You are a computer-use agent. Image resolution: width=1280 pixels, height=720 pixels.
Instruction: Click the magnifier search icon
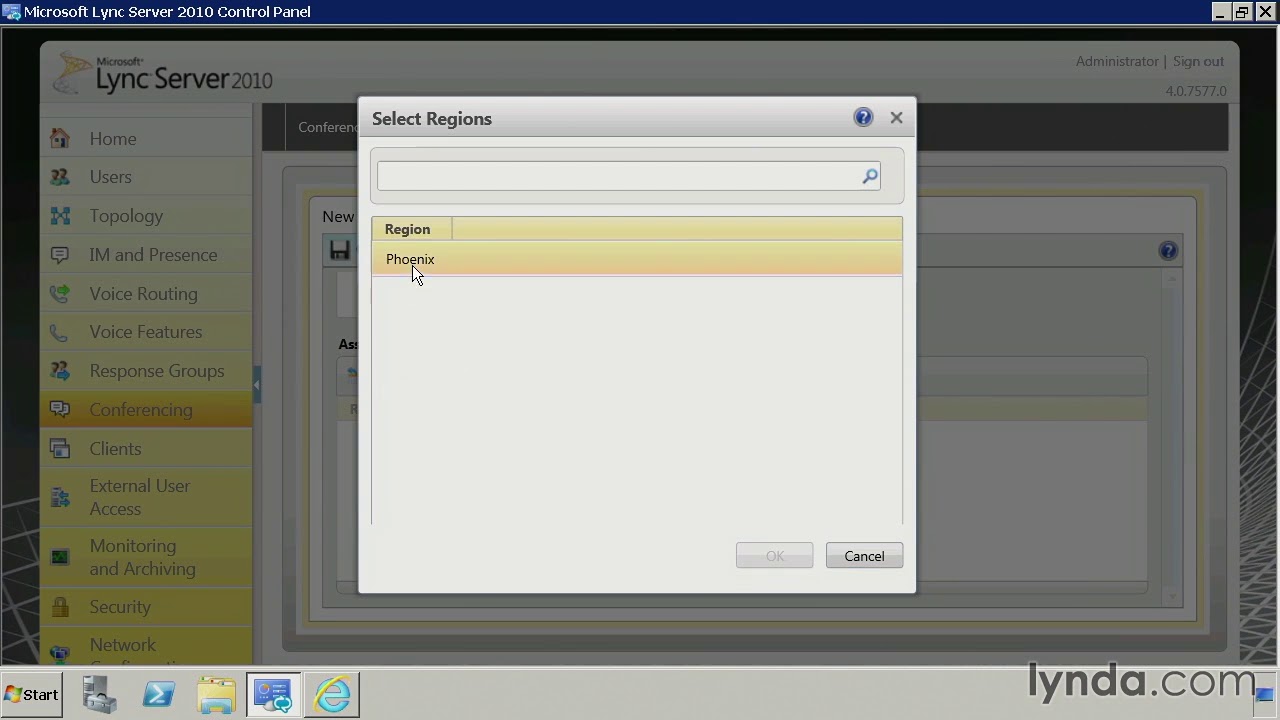pos(870,176)
